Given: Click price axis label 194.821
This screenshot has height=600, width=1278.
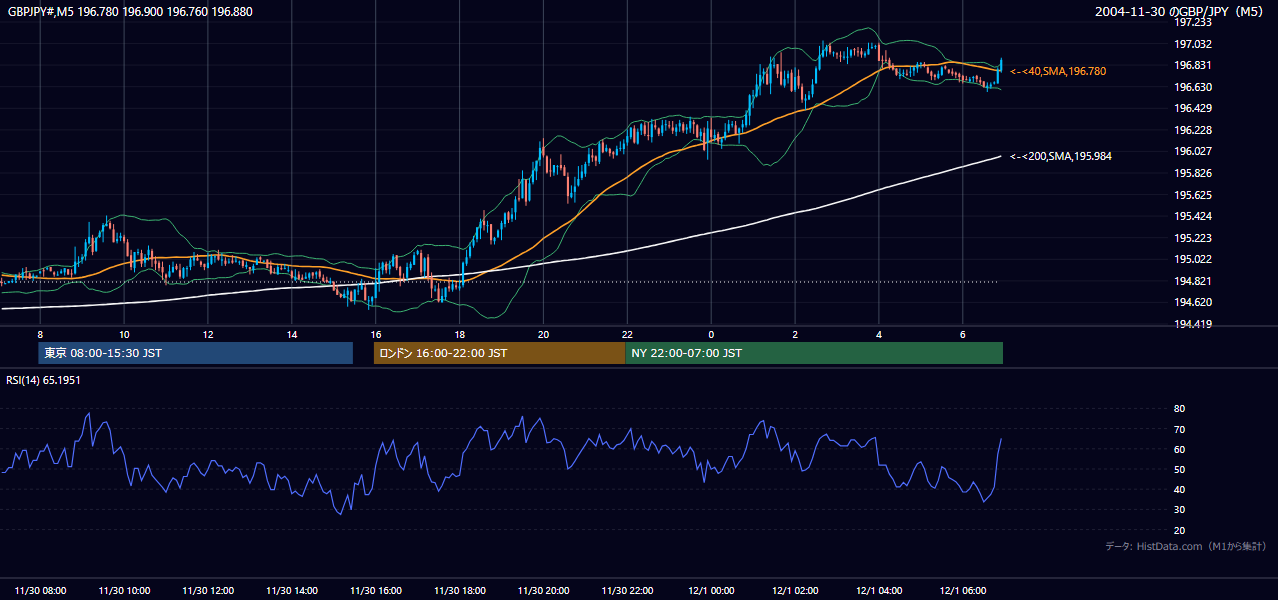Looking at the screenshot, I should pyautogui.click(x=1193, y=281).
